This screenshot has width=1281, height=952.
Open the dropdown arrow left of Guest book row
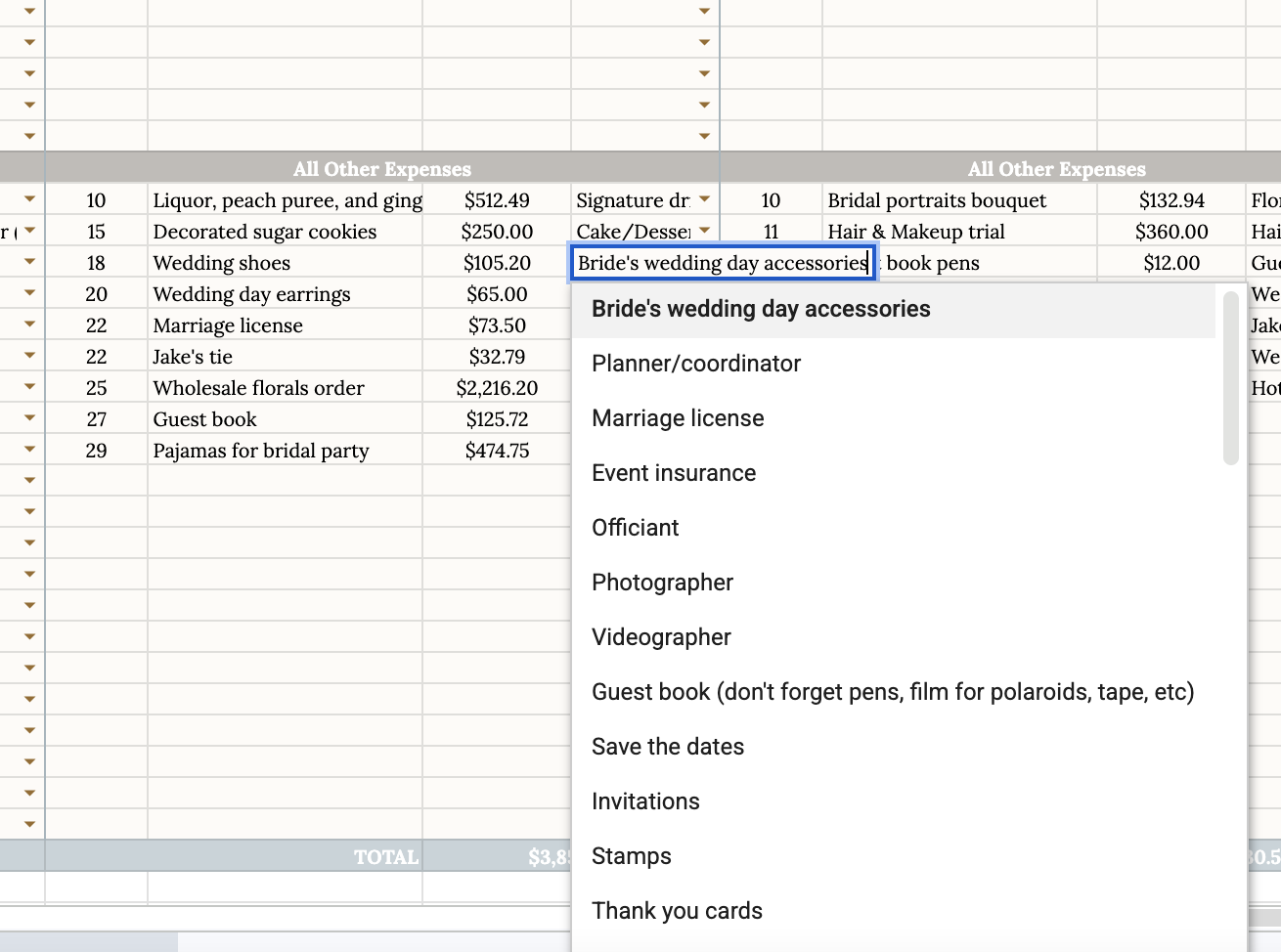pos(29,418)
